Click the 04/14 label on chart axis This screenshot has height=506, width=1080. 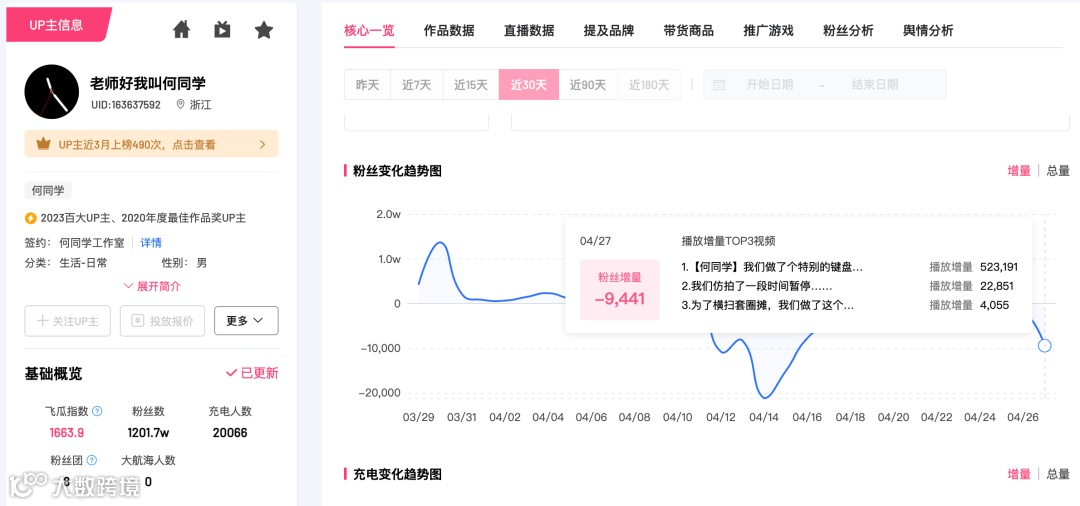pos(763,417)
